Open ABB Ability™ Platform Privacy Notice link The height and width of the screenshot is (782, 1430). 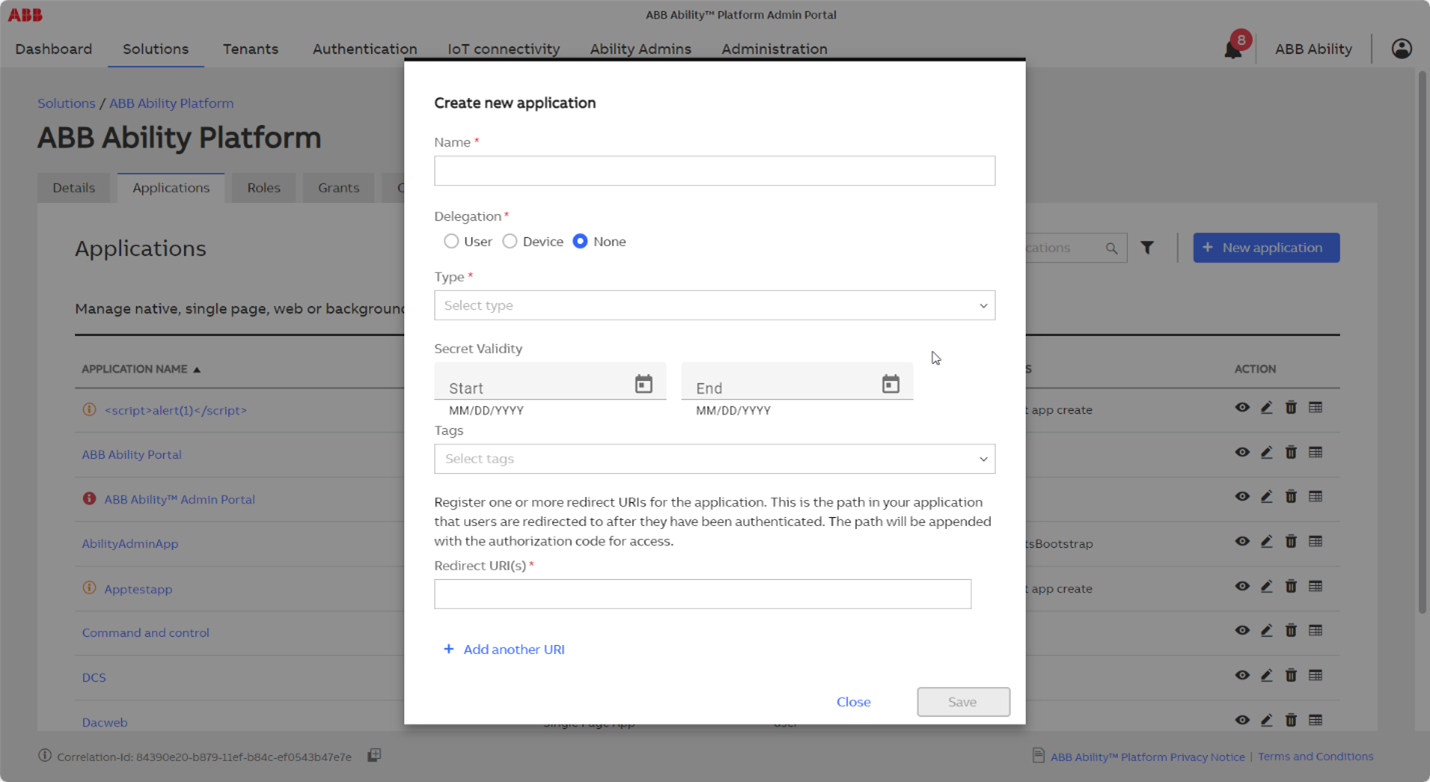1147,757
